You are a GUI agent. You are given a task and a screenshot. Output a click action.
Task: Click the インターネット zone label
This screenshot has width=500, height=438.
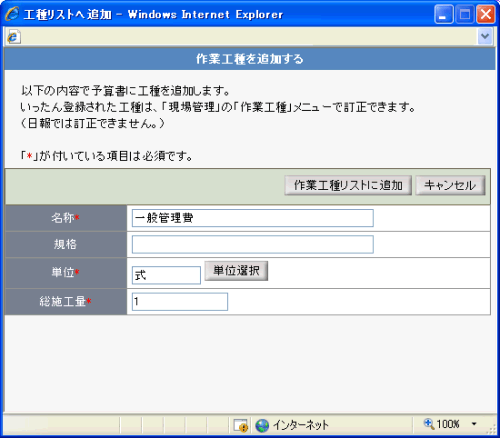click(301, 425)
